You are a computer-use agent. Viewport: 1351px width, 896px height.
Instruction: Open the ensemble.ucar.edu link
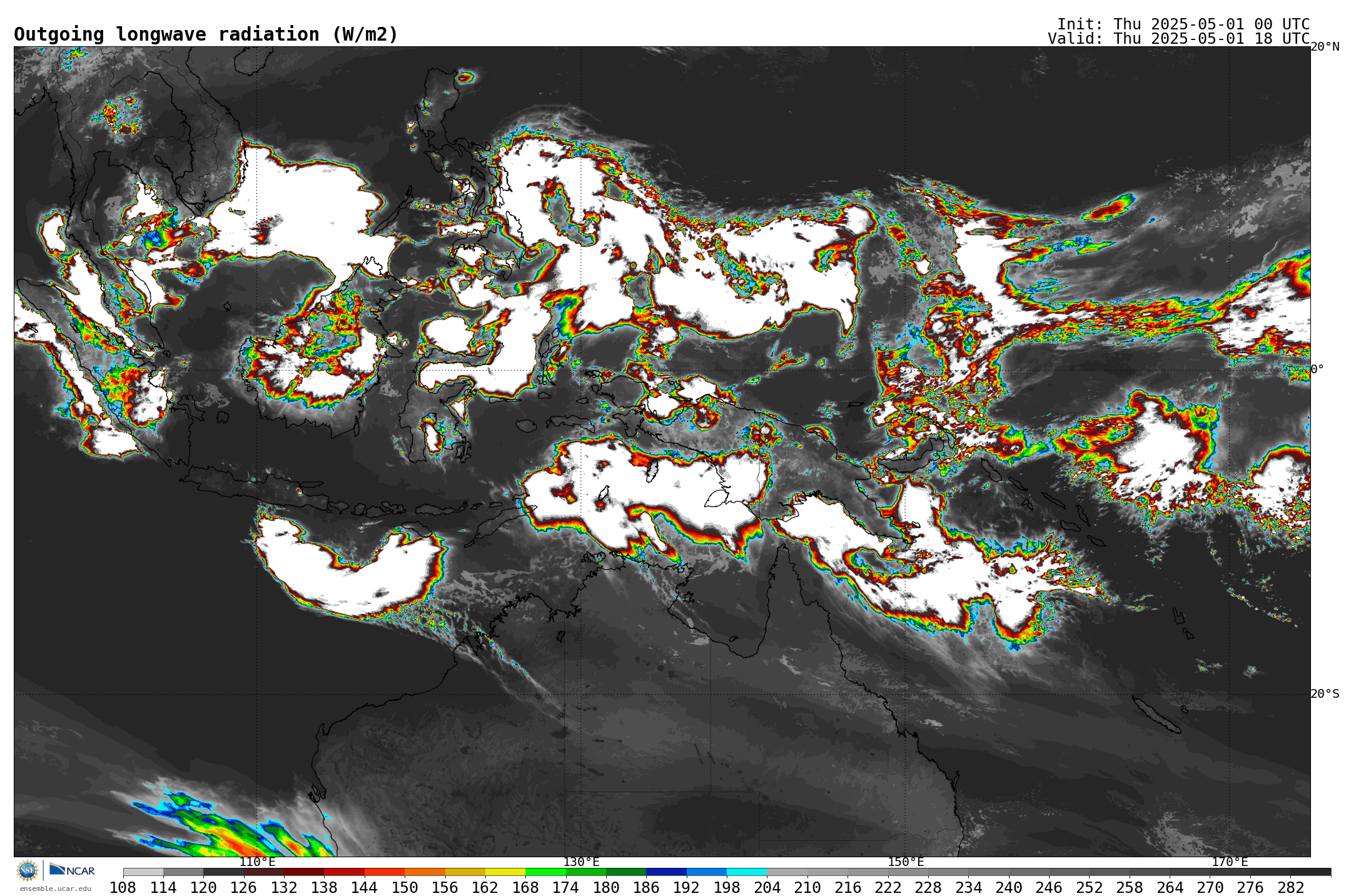55,888
